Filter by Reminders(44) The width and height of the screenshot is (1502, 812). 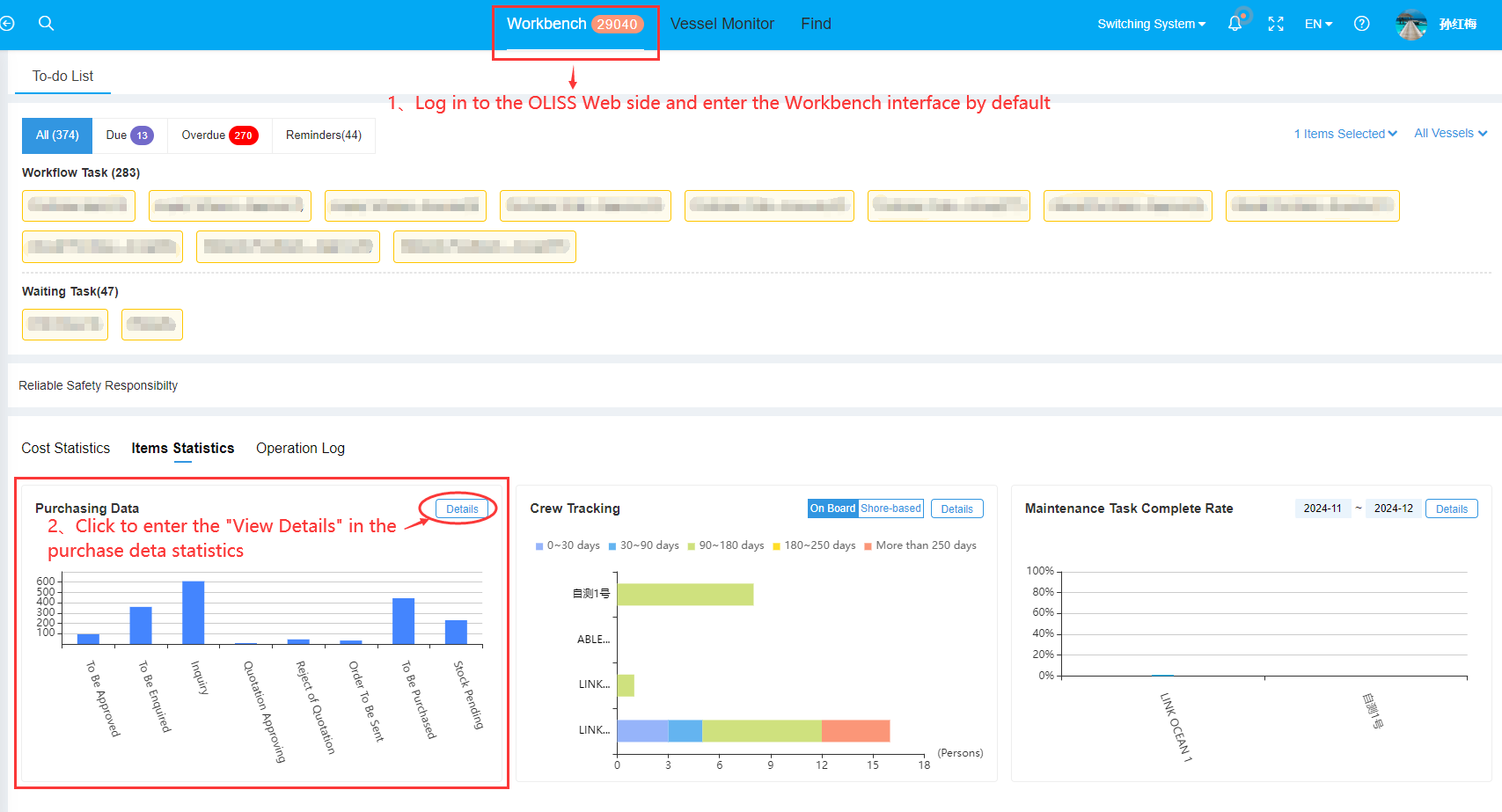click(x=324, y=135)
